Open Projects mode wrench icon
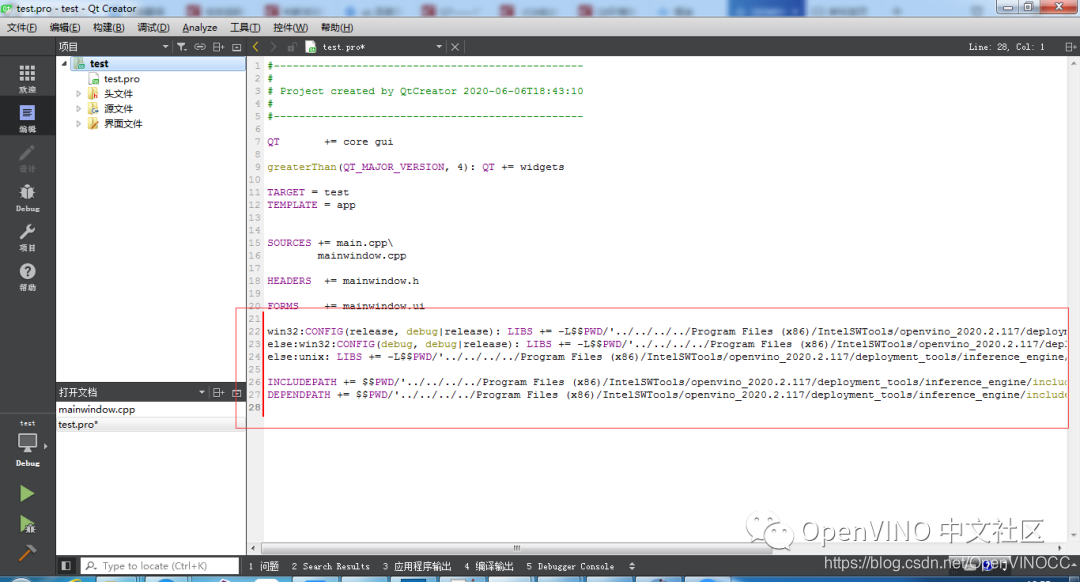Image resolution: width=1080 pixels, height=582 pixels. [x=28, y=237]
